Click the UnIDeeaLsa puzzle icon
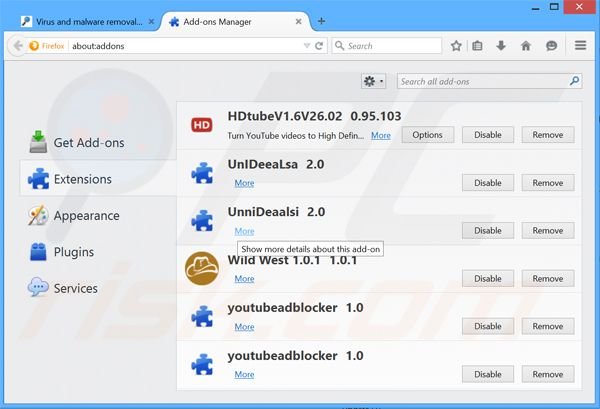The height and width of the screenshot is (409, 600). click(202, 173)
